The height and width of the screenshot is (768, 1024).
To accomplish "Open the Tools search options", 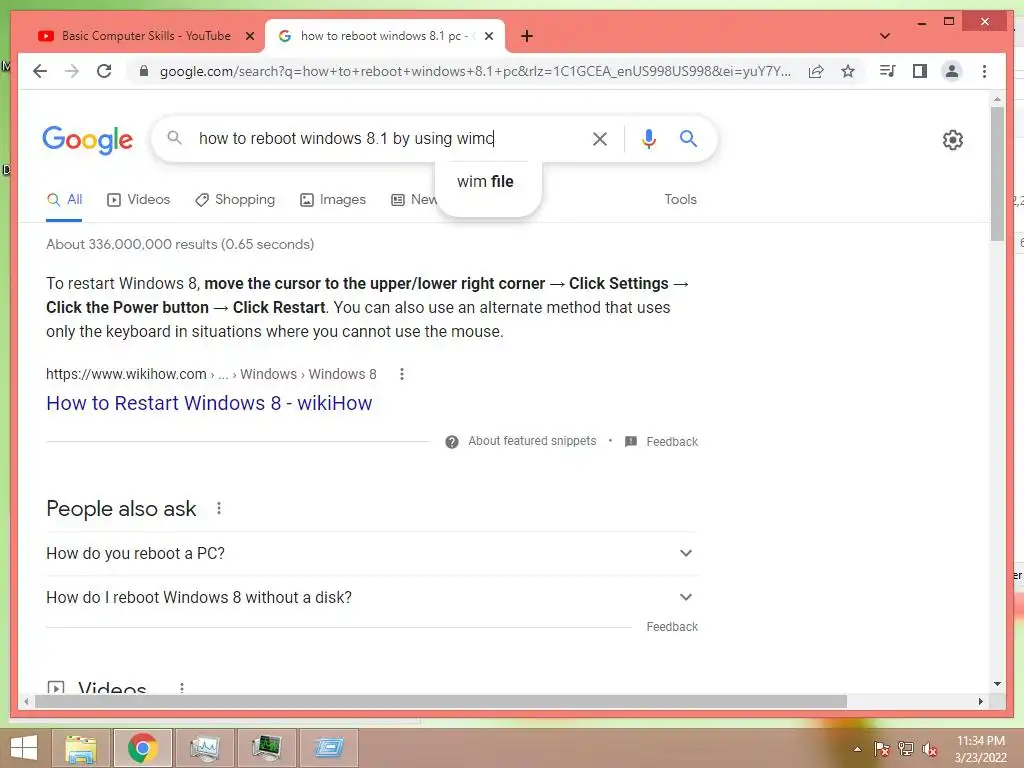I will [x=680, y=200].
